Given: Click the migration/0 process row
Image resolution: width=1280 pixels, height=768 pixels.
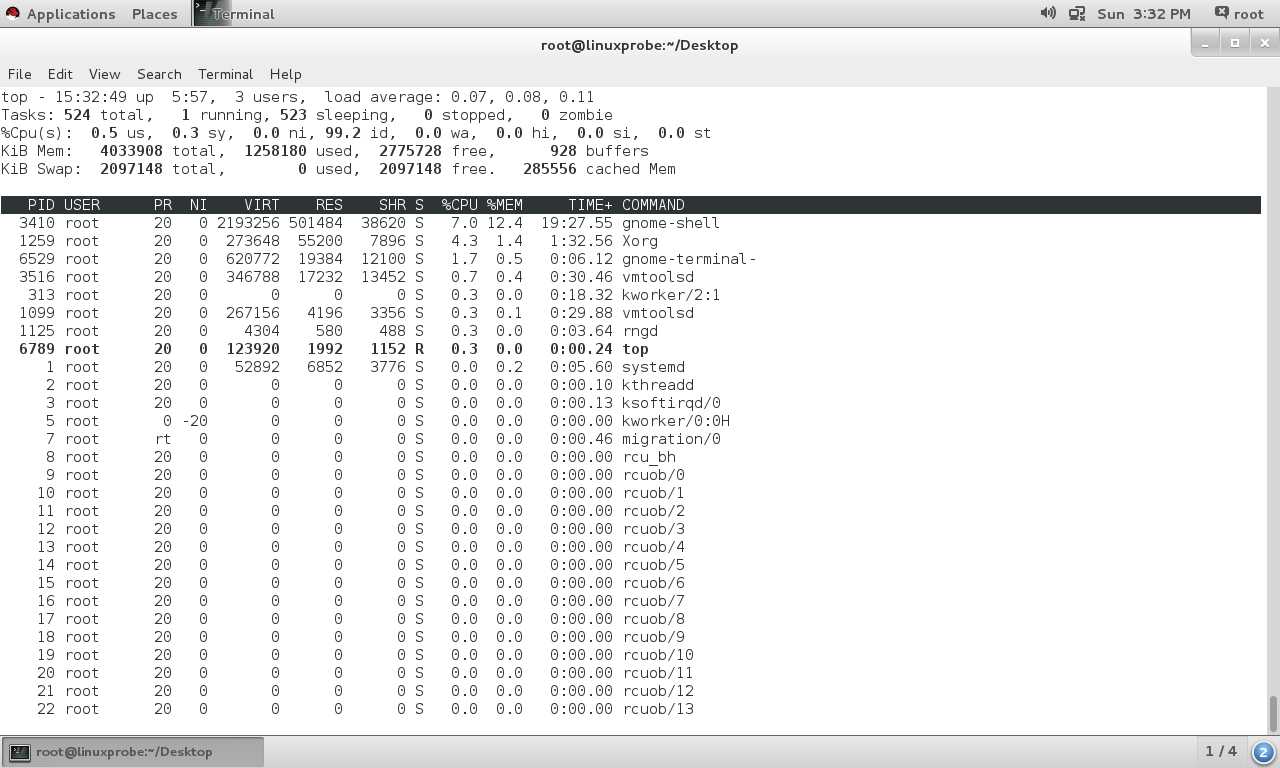Looking at the screenshot, I should tap(630, 439).
